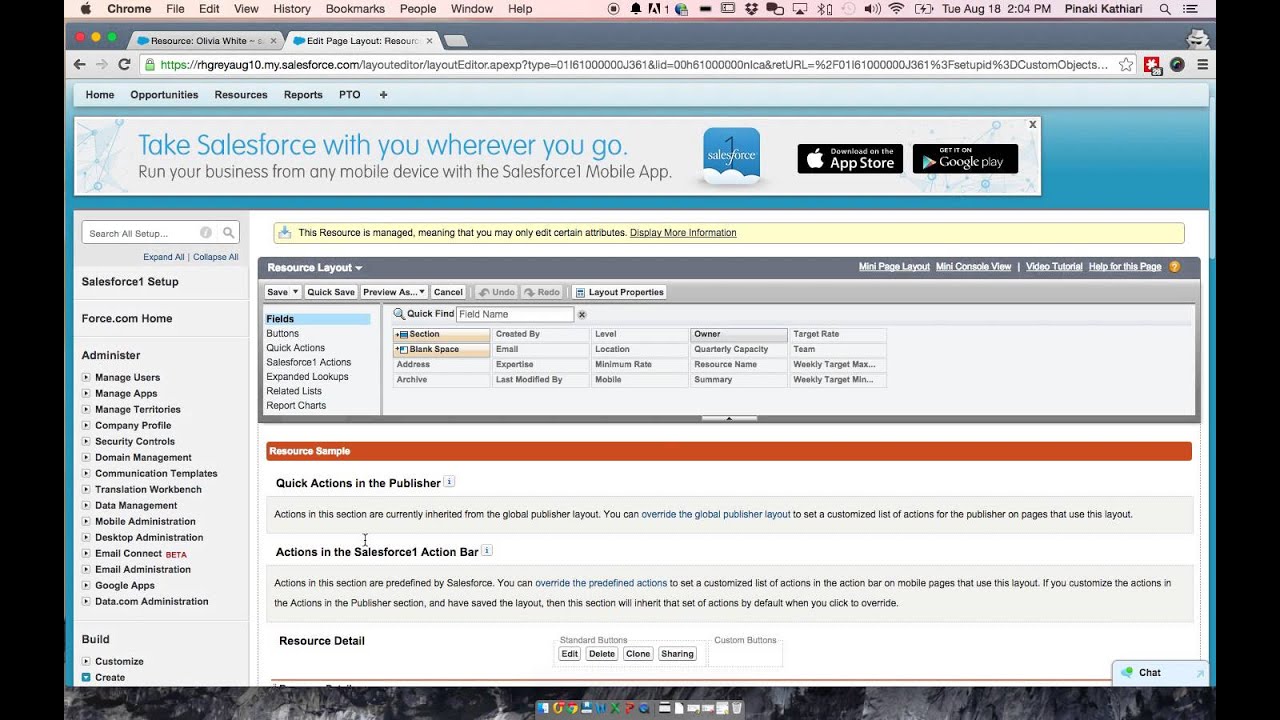Go to the Reports tab

(303, 95)
